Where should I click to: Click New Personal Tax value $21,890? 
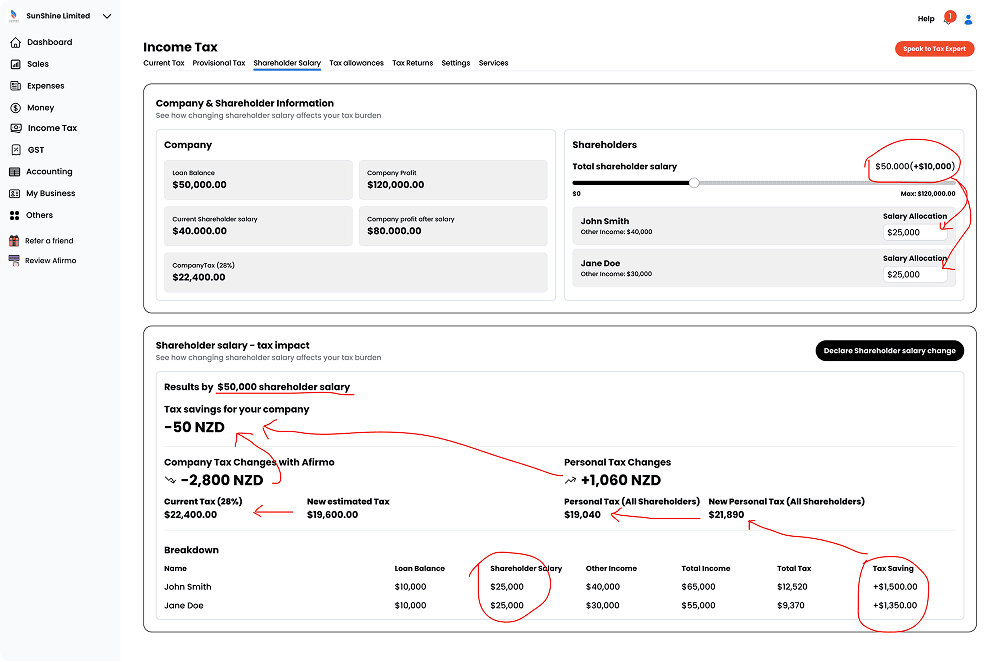click(x=726, y=515)
